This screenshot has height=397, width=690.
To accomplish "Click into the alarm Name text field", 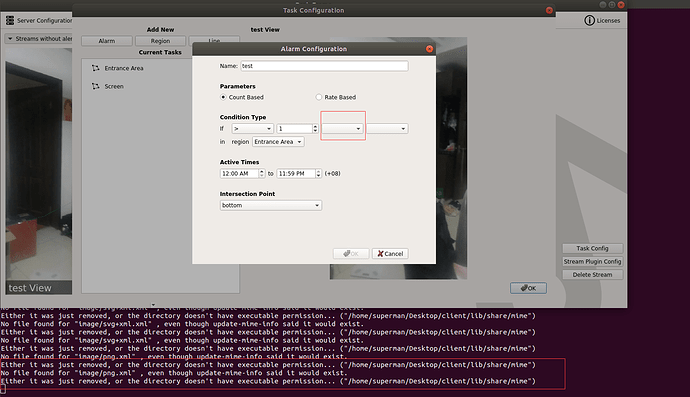I will [x=324, y=66].
